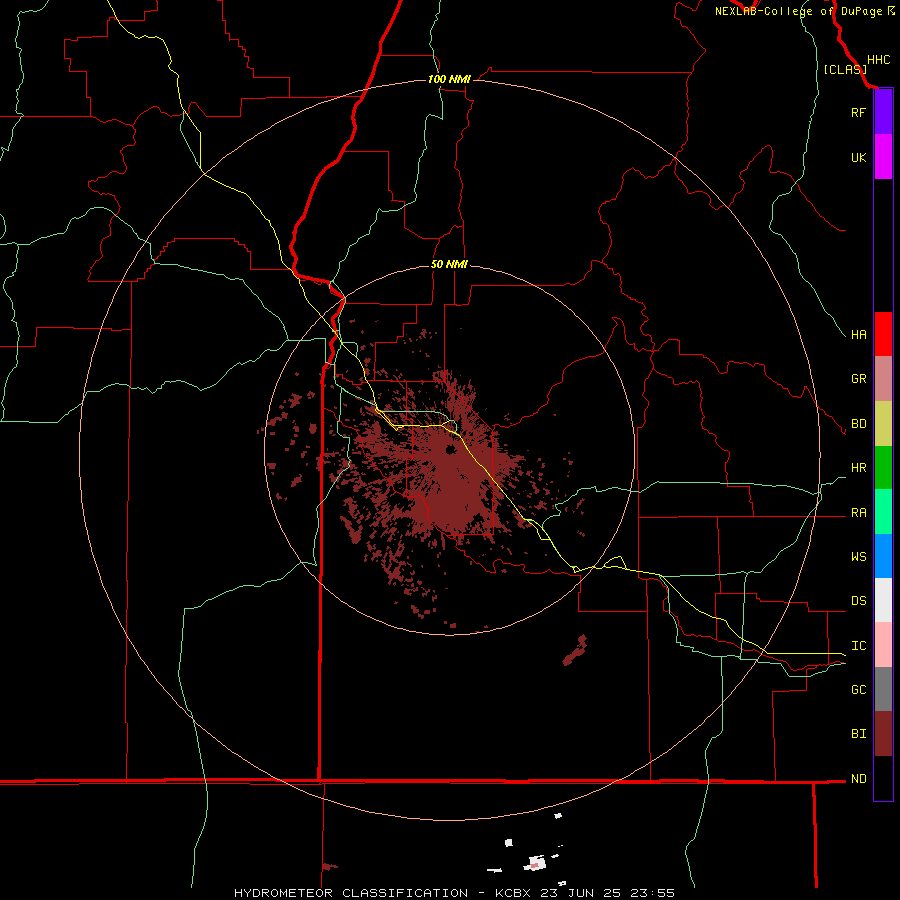The height and width of the screenshot is (900, 900).
Task: Click the RF legend label
Action: pos(858,112)
